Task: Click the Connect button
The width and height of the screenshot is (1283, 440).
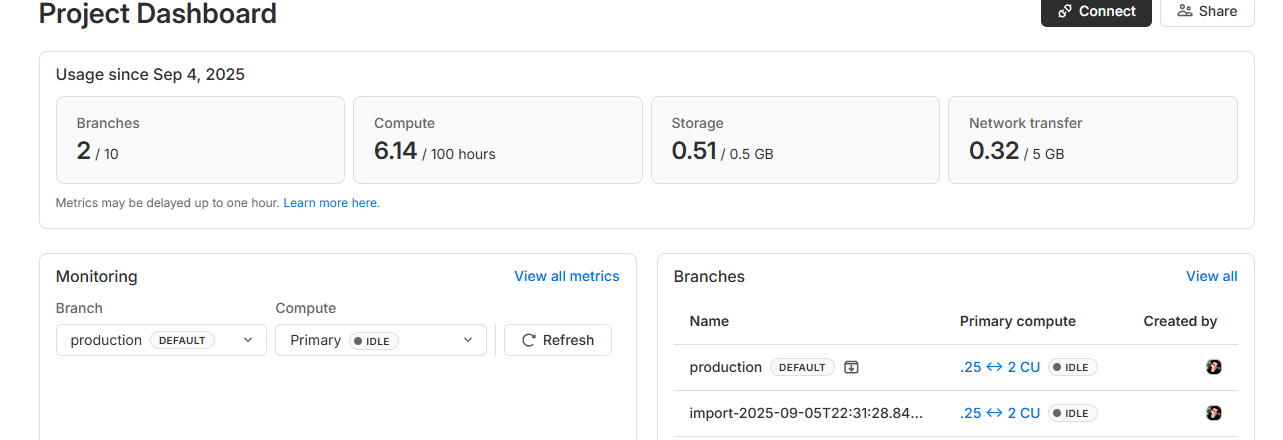Action: [1096, 11]
